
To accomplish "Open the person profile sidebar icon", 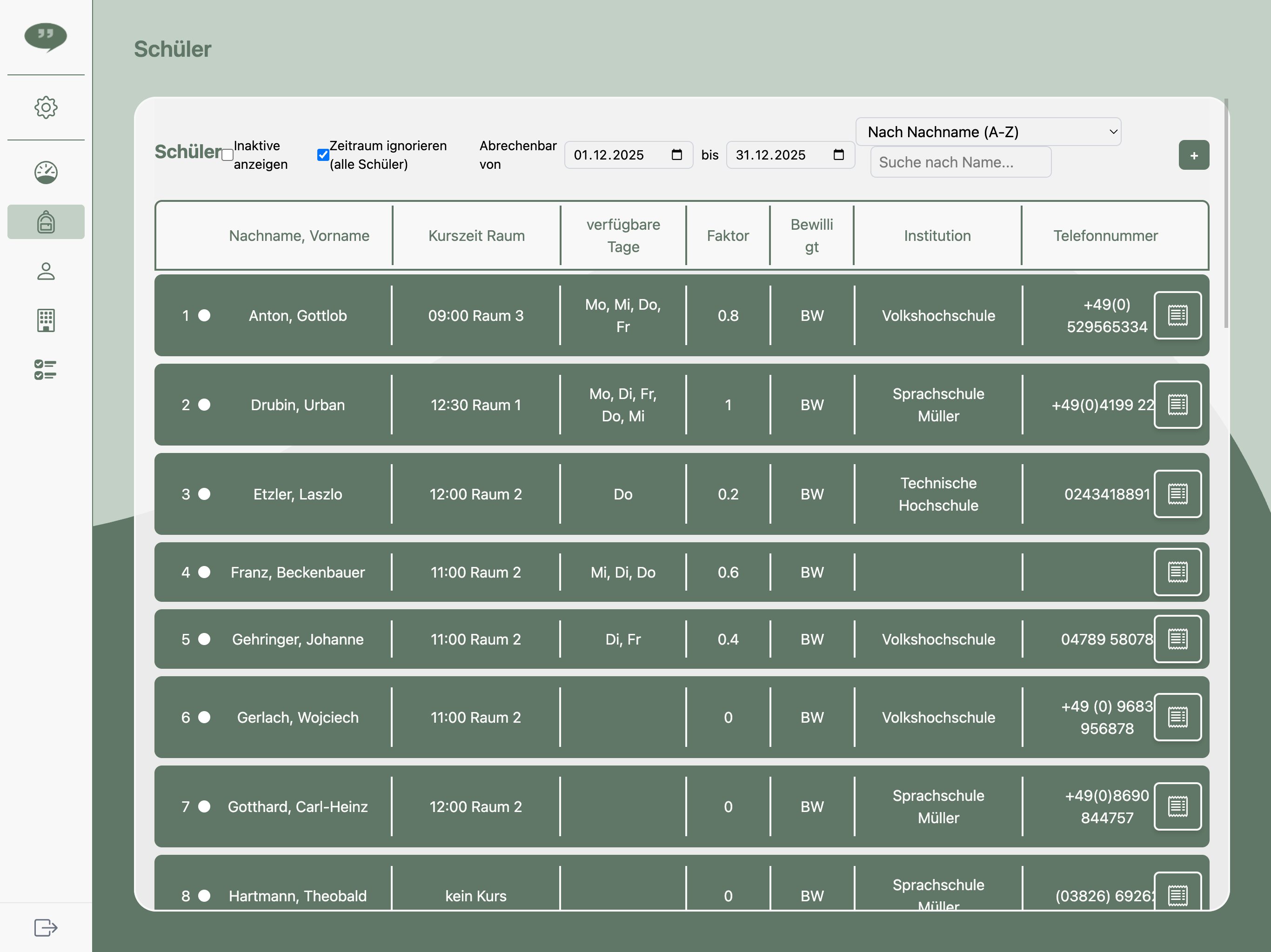I will (x=46, y=271).
